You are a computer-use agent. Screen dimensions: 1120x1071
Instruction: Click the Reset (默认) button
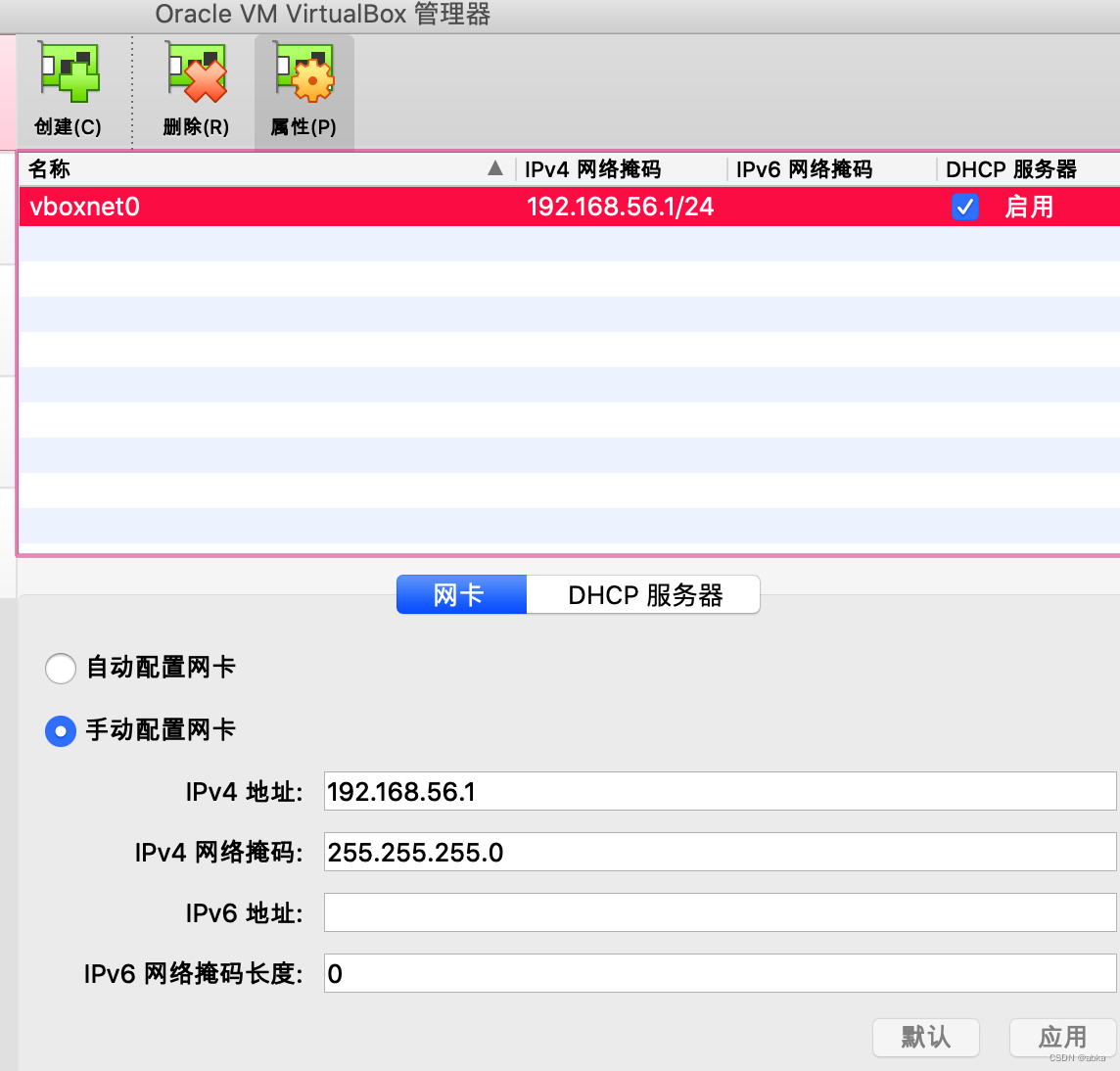926,1037
